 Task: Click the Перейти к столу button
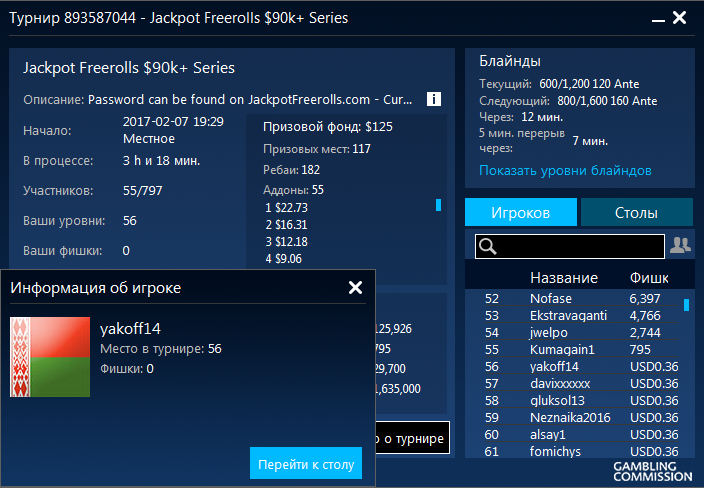pyautogui.click(x=306, y=464)
